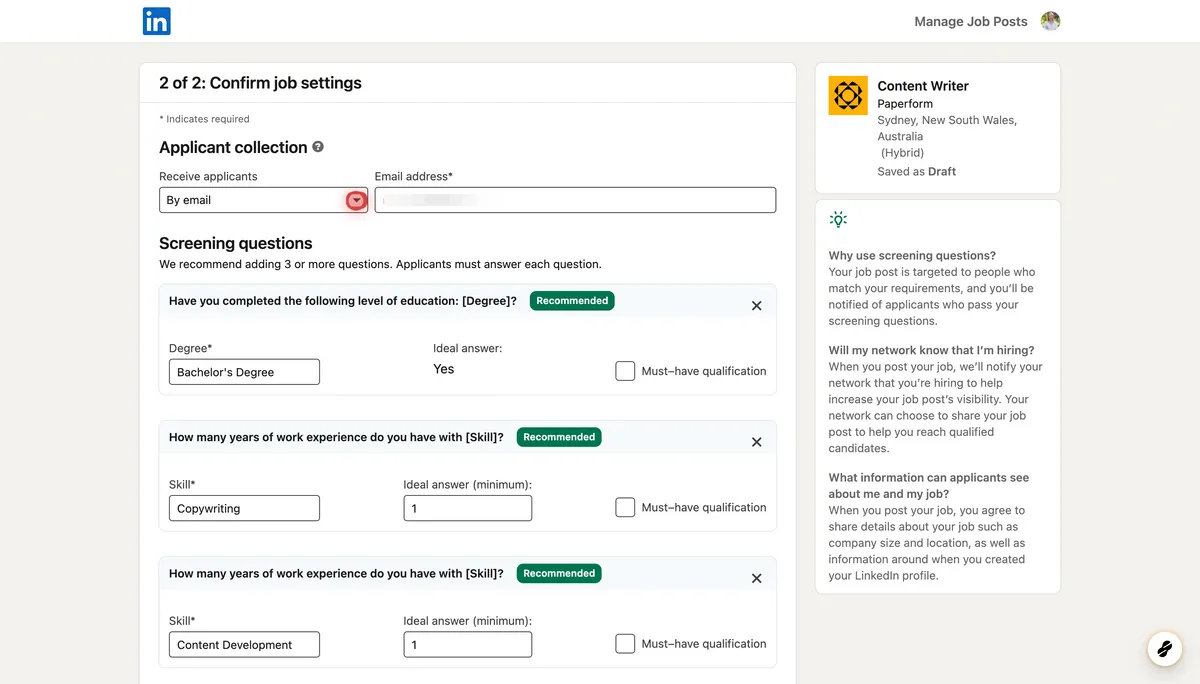
Task: Open the profile avatar menu
Action: click(1050, 21)
